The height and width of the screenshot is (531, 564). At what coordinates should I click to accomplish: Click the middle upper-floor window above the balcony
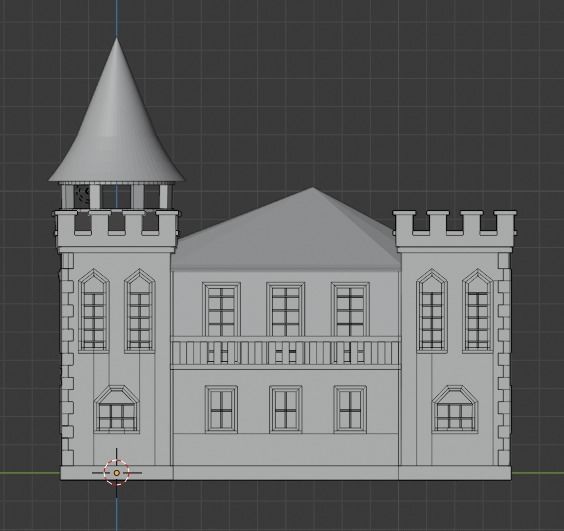pyautogui.click(x=286, y=309)
